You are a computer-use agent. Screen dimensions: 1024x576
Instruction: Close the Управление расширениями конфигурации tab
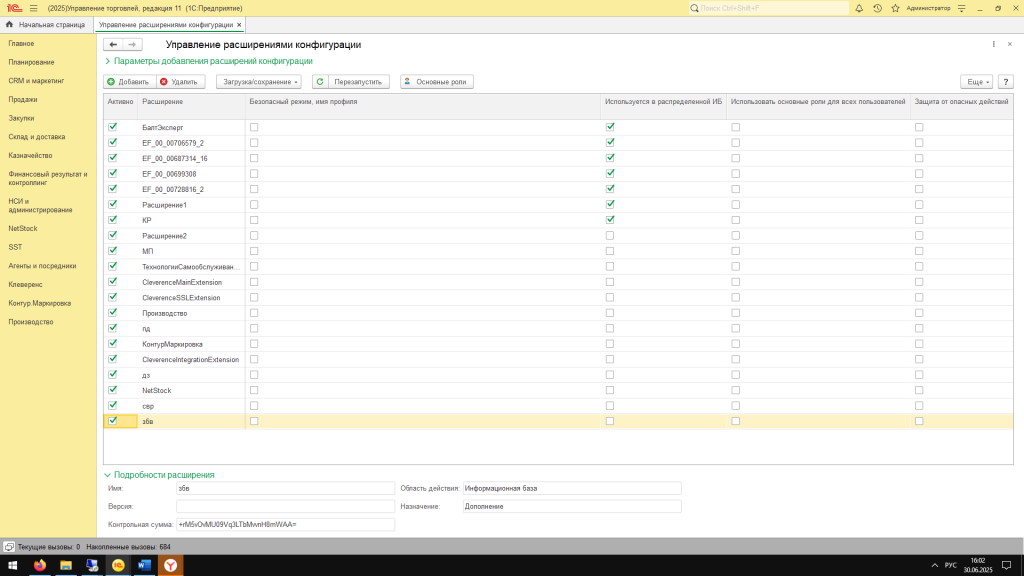tap(239, 25)
